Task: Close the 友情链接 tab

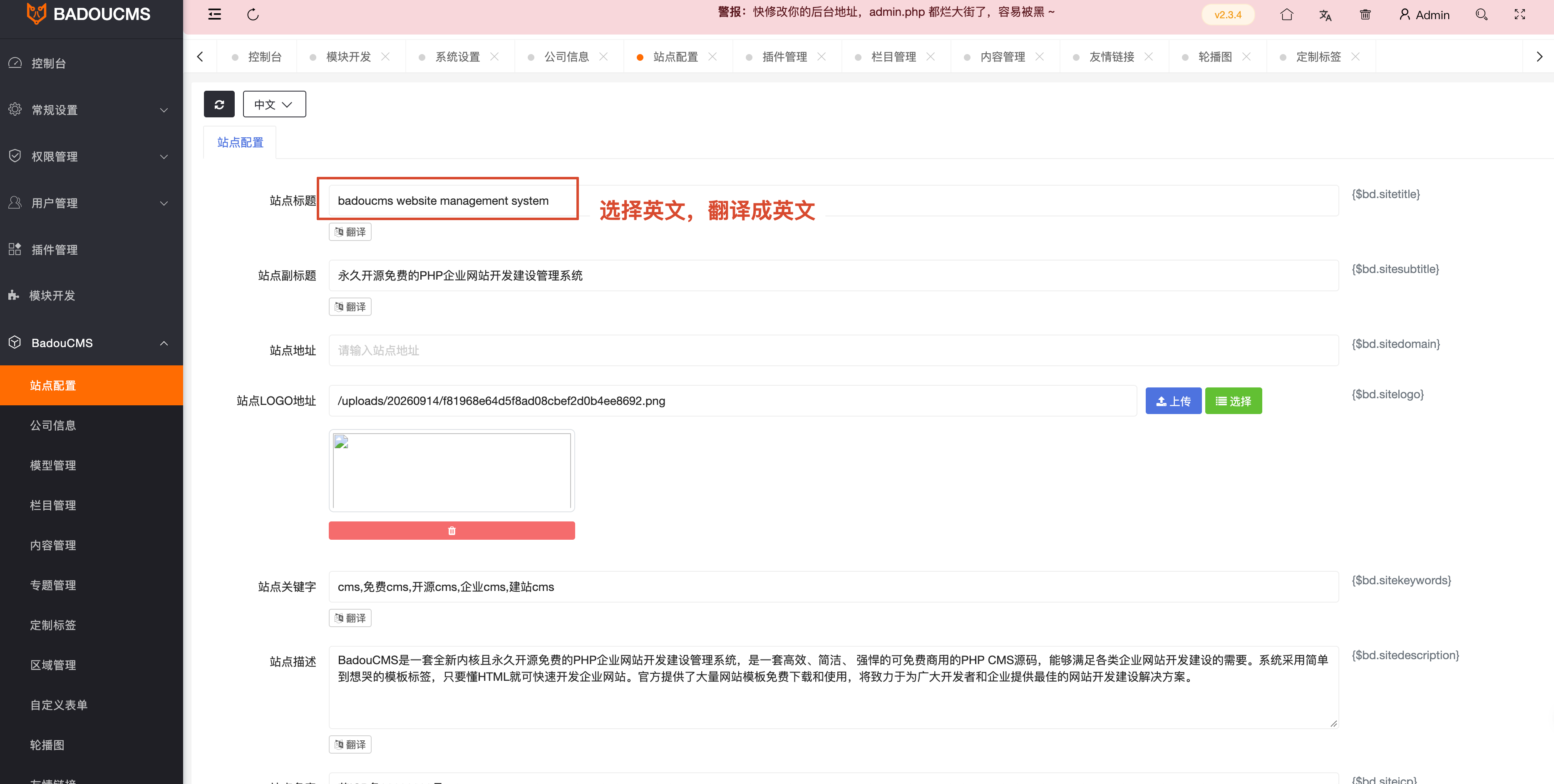Action: [x=1149, y=56]
